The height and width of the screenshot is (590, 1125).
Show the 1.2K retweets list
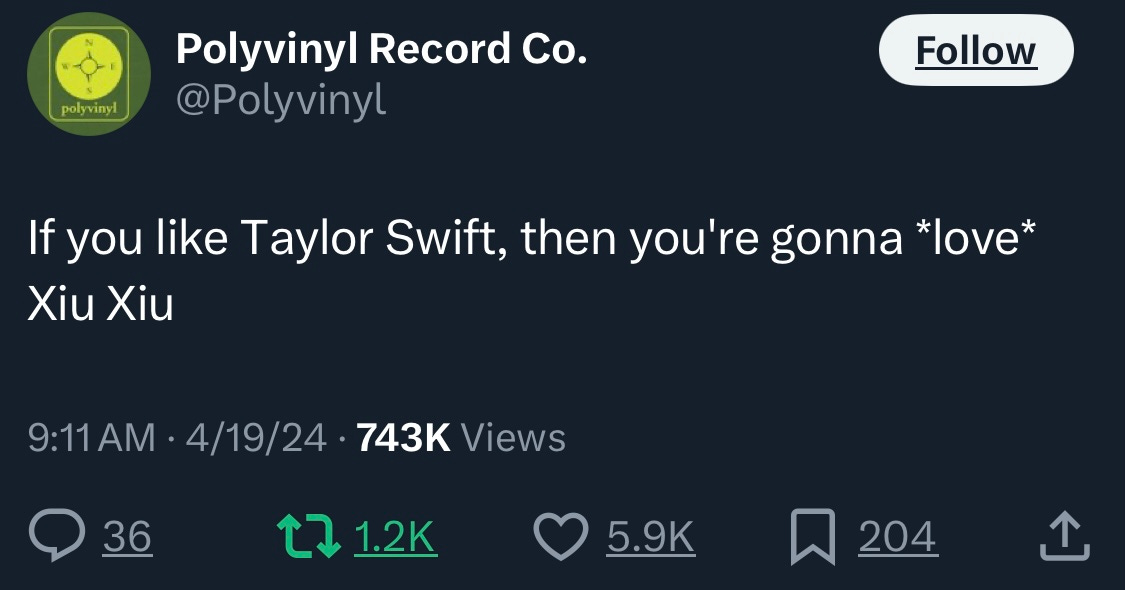(x=395, y=536)
